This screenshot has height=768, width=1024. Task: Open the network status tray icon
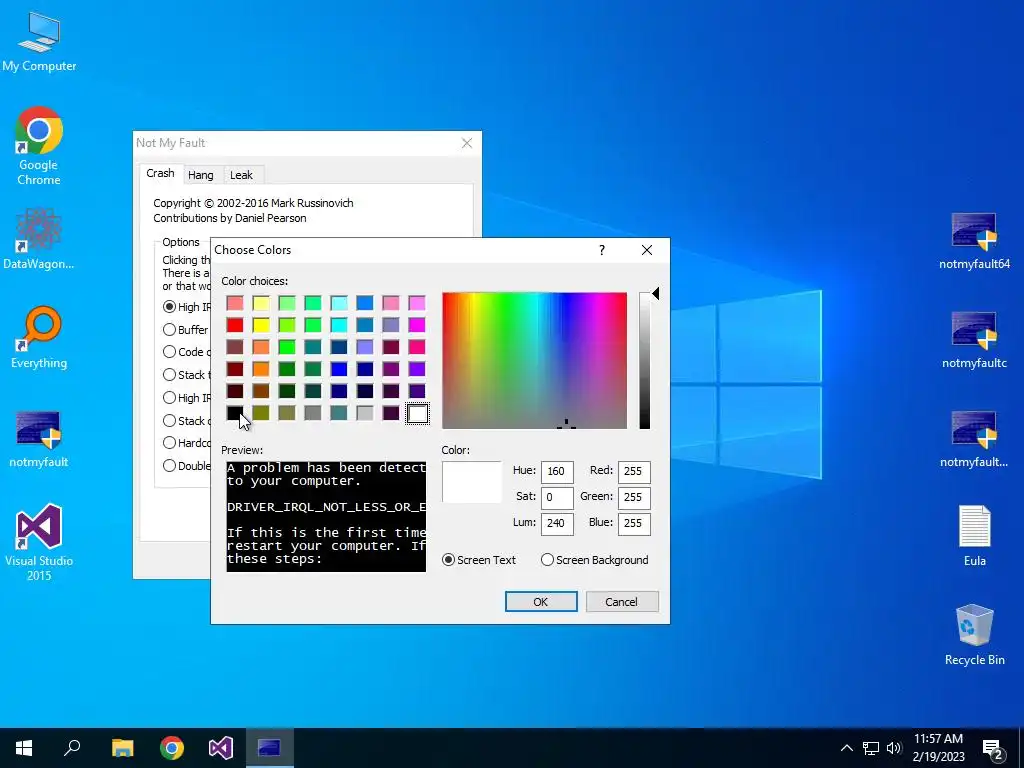871,748
